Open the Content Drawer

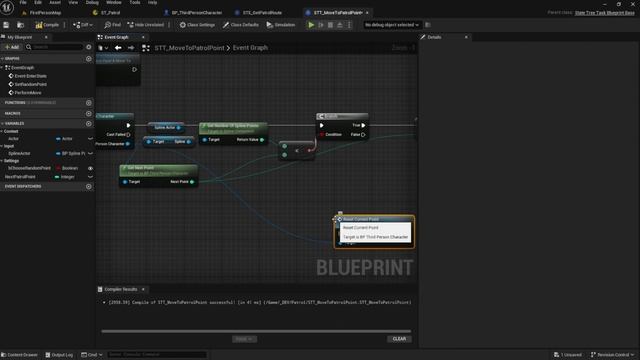coord(19,355)
